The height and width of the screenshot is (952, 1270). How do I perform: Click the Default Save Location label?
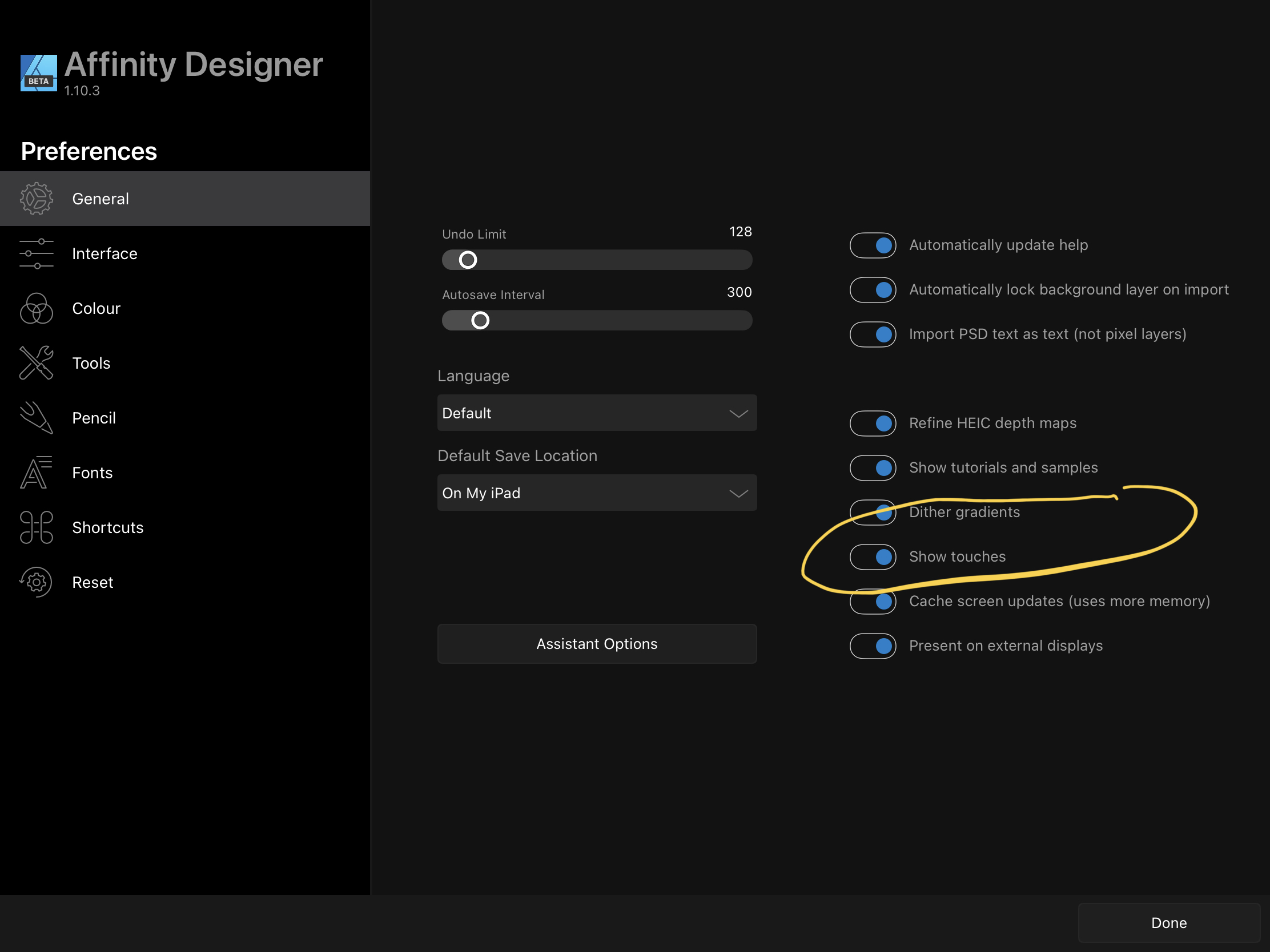coord(517,455)
